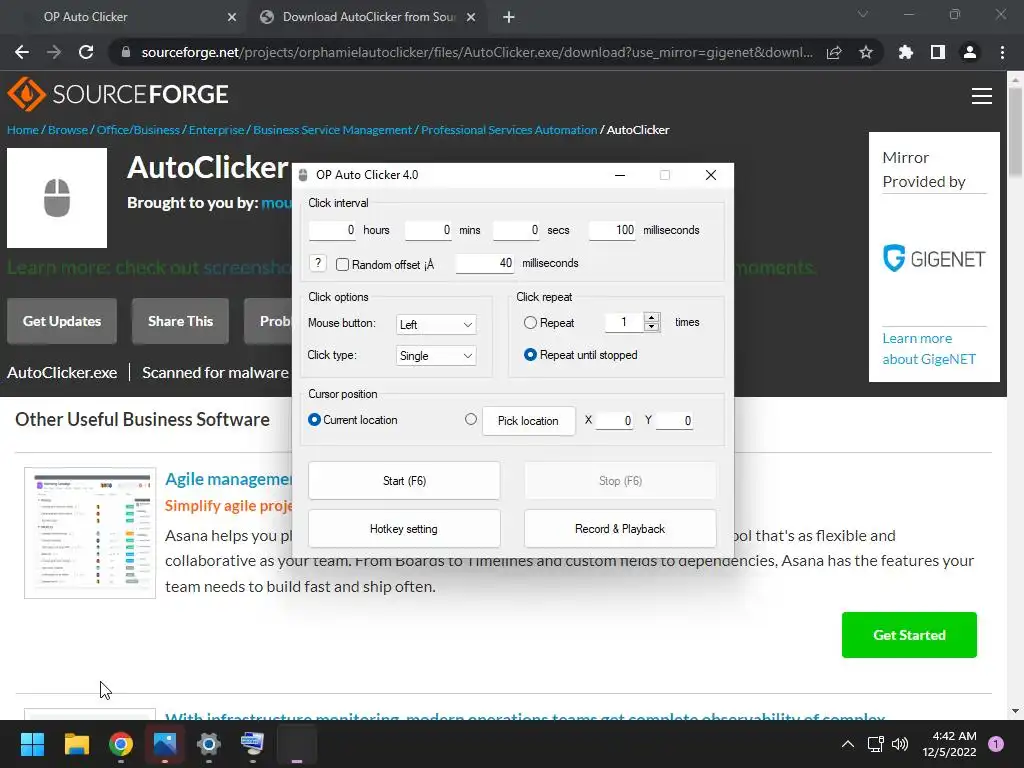Click the SourceForge logo

(x=118, y=94)
